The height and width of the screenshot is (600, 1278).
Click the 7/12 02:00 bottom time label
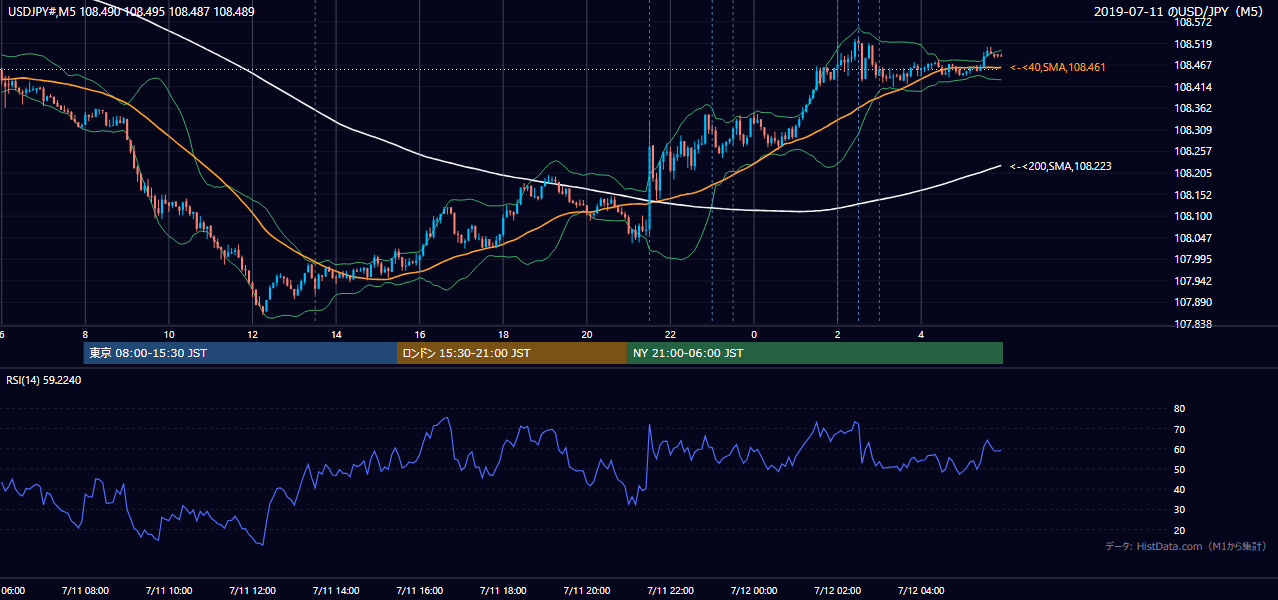837,590
